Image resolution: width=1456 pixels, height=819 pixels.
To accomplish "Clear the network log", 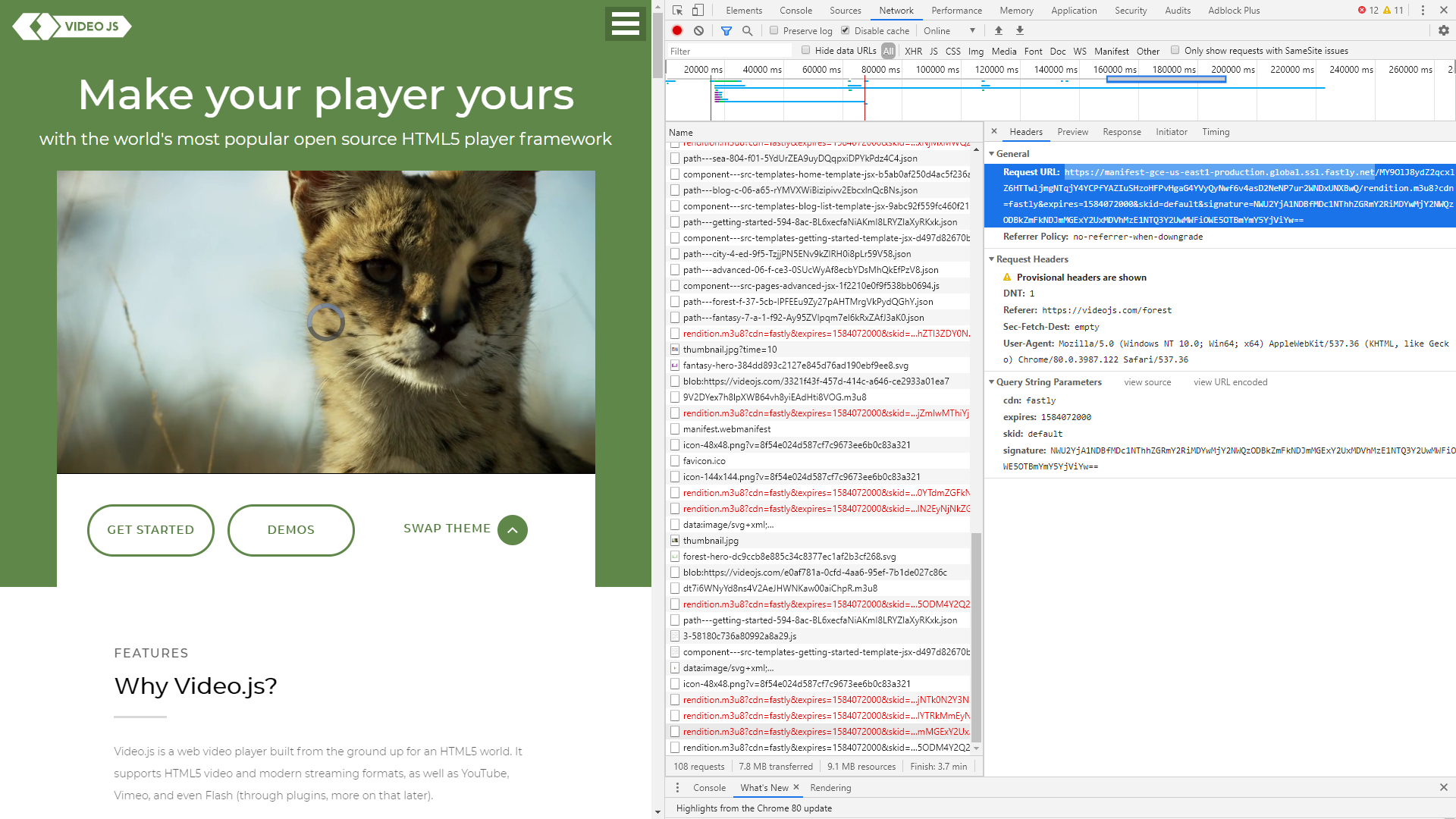I will click(698, 31).
